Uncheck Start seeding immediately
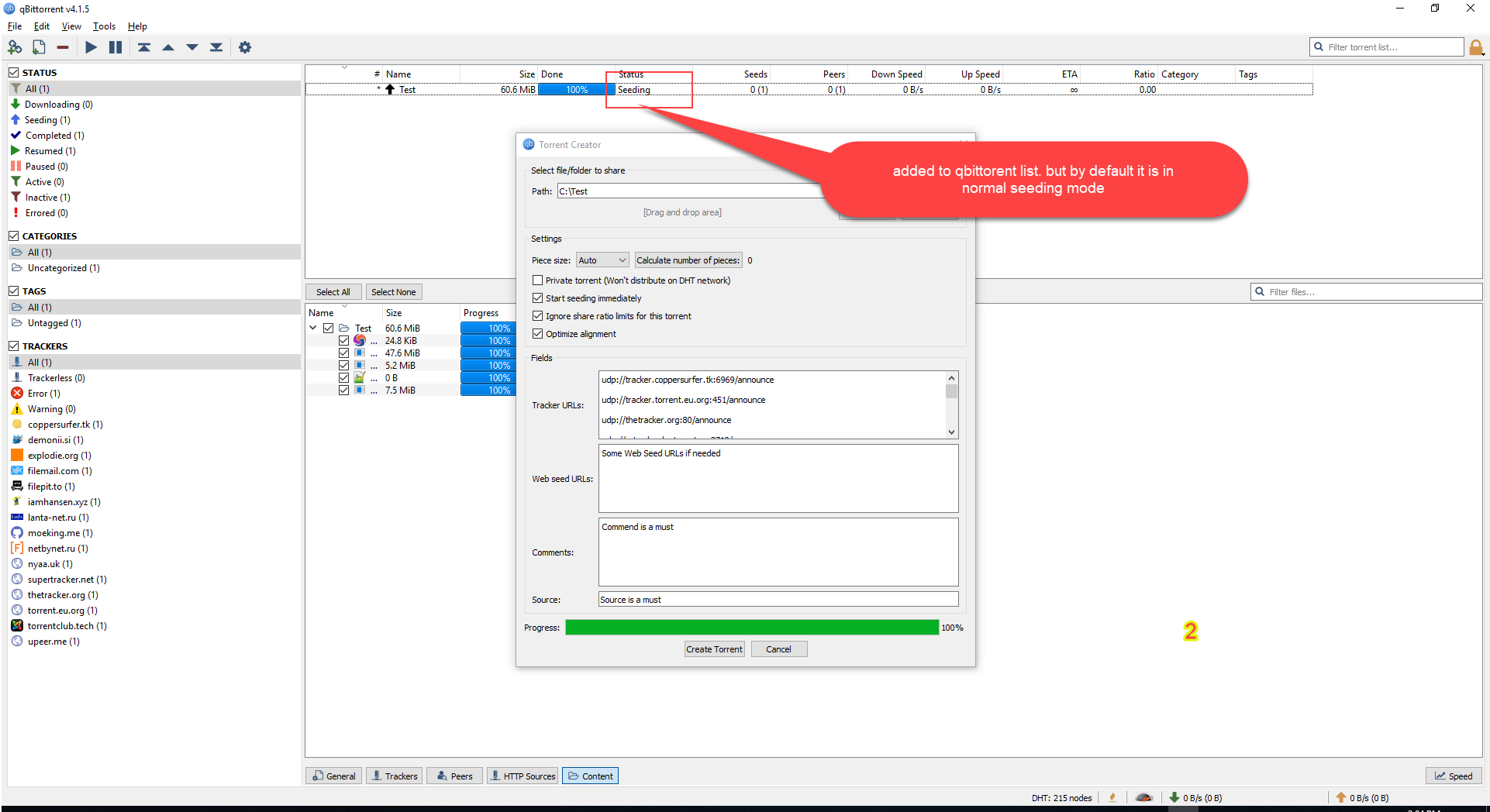The height and width of the screenshot is (812, 1490). 537,298
